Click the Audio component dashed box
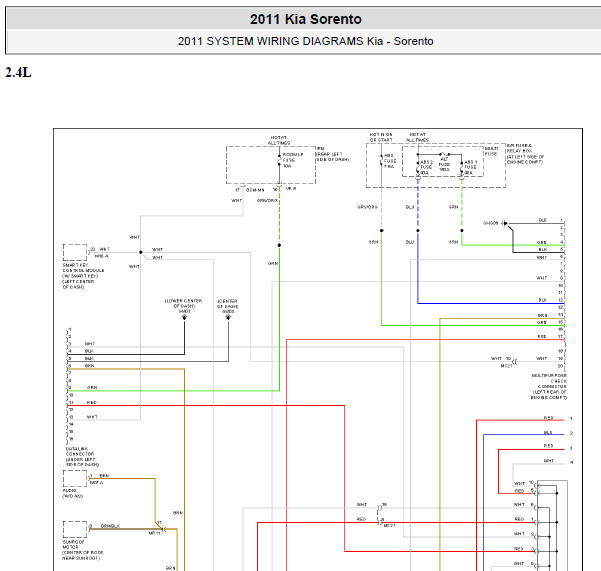Image resolution: width=601 pixels, height=571 pixels. (x=75, y=479)
